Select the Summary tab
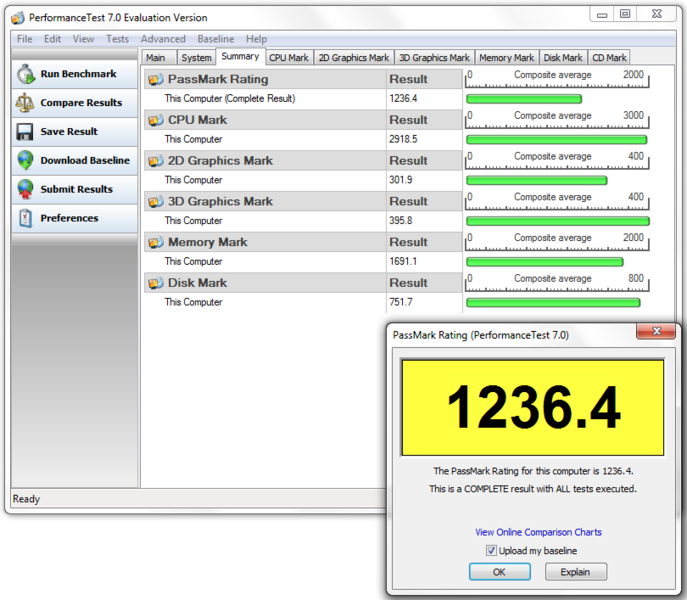 pos(240,57)
